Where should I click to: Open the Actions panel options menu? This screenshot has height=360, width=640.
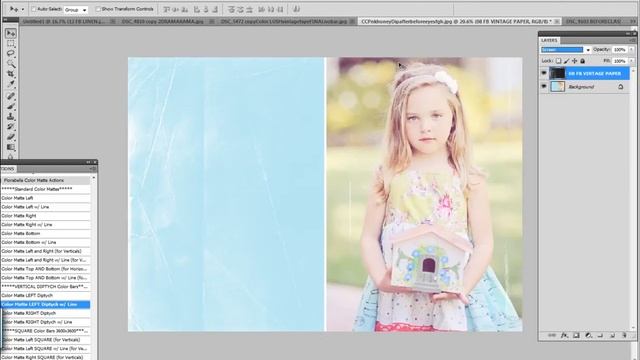93,169
